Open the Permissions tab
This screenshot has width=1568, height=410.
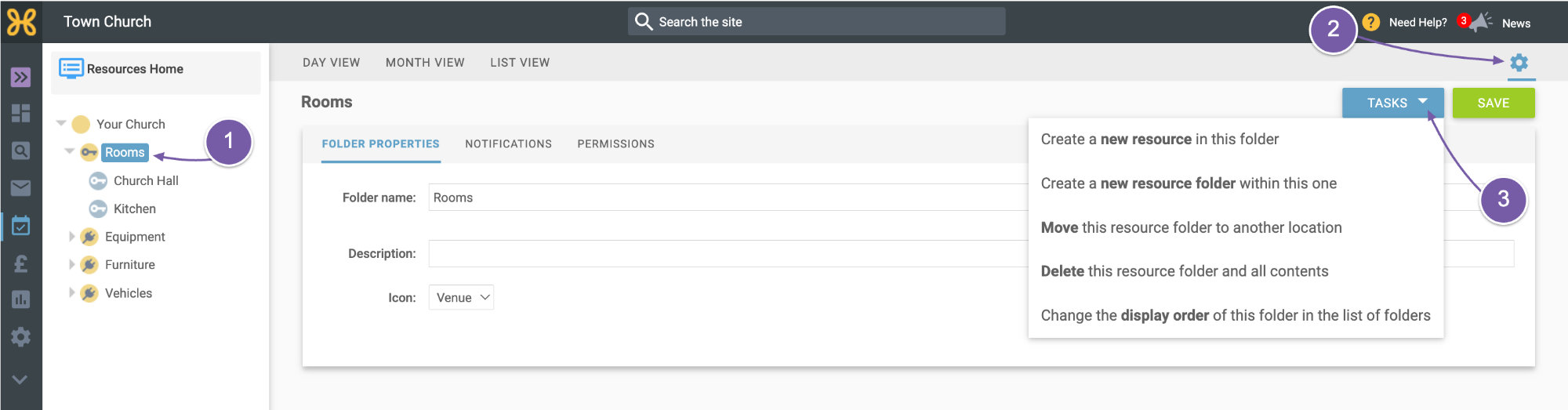point(616,144)
